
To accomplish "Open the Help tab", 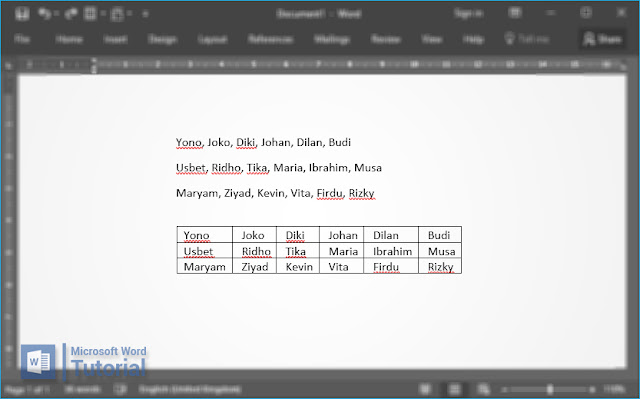I will [473, 39].
